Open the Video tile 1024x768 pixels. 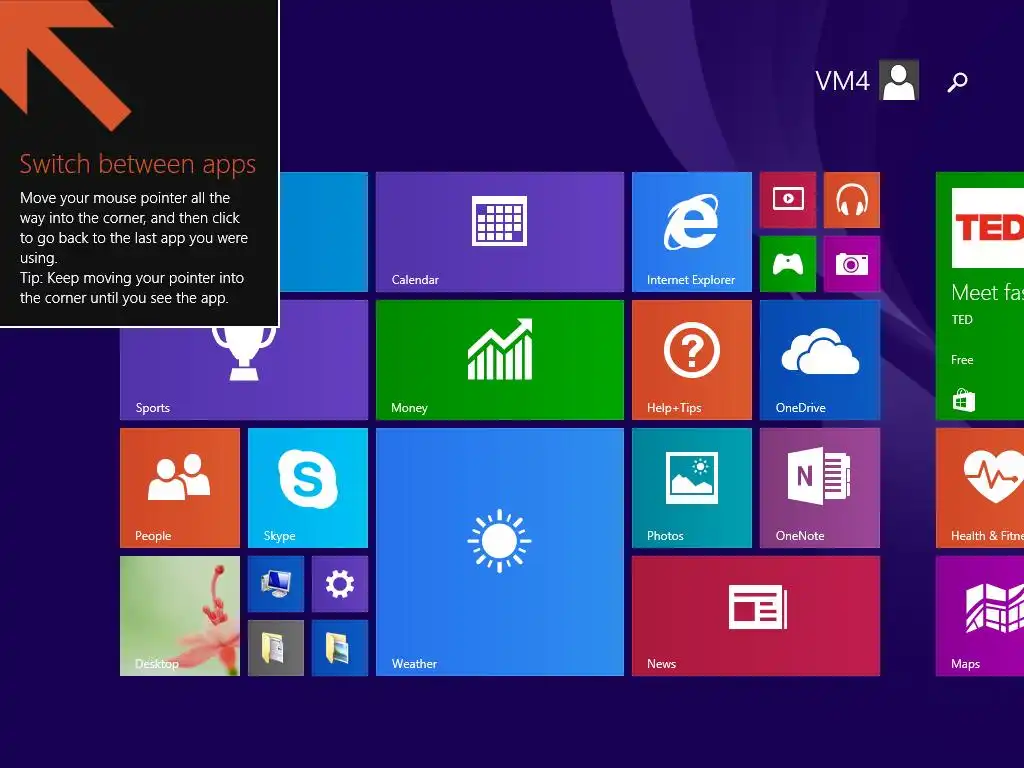click(x=788, y=200)
